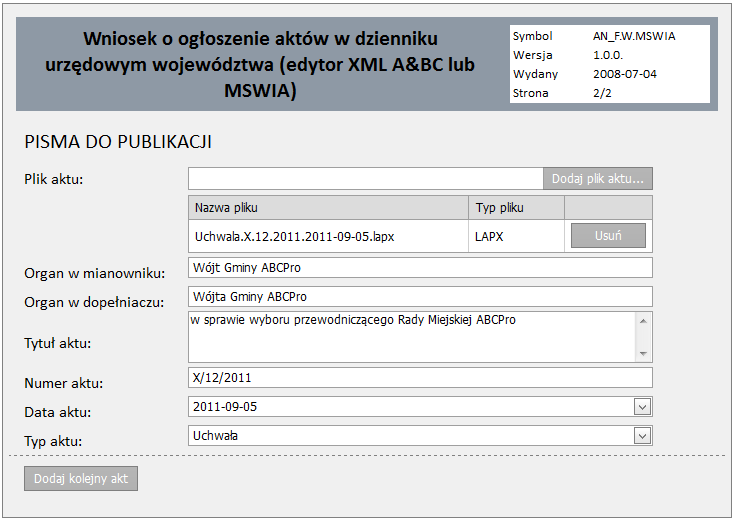Click the 'Typ aktu:' label
The image size is (732, 520).
tap(53, 442)
